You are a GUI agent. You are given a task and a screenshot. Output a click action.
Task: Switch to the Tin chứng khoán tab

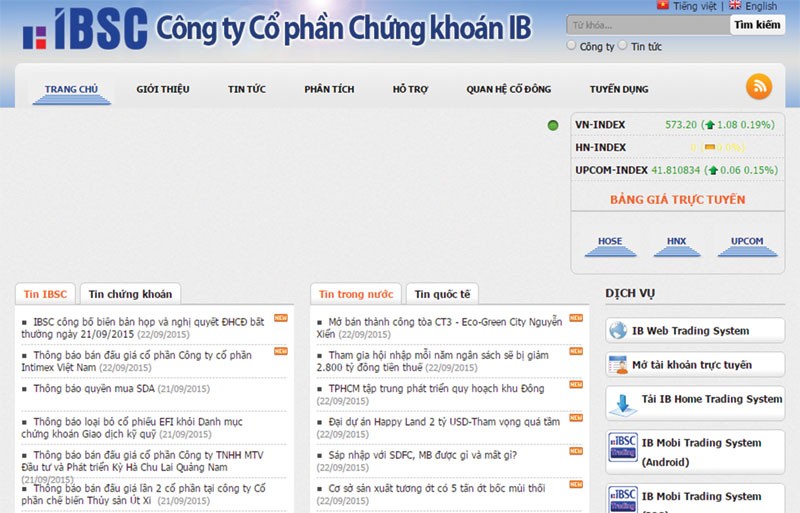click(131, 294)
